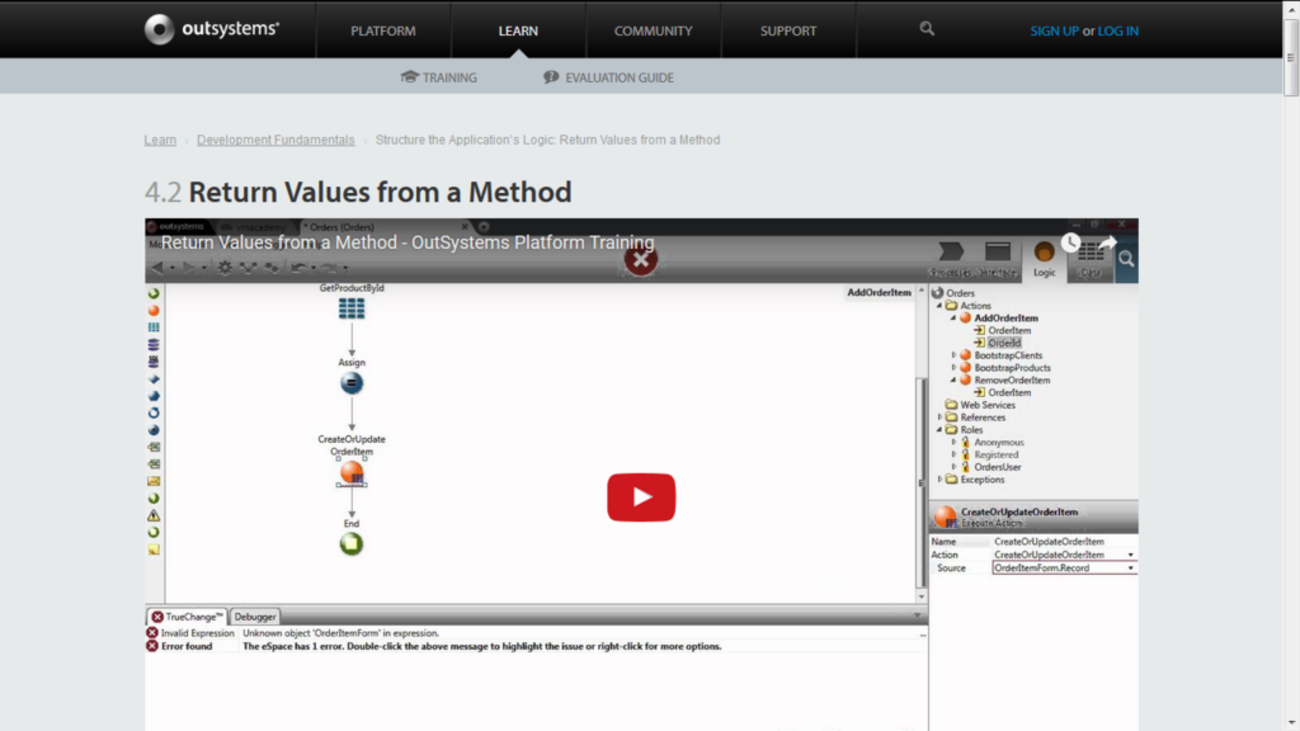This screenshot has height=731, width=1300.
Task: Switch to the Logic tab
Action: [1044, 259]
